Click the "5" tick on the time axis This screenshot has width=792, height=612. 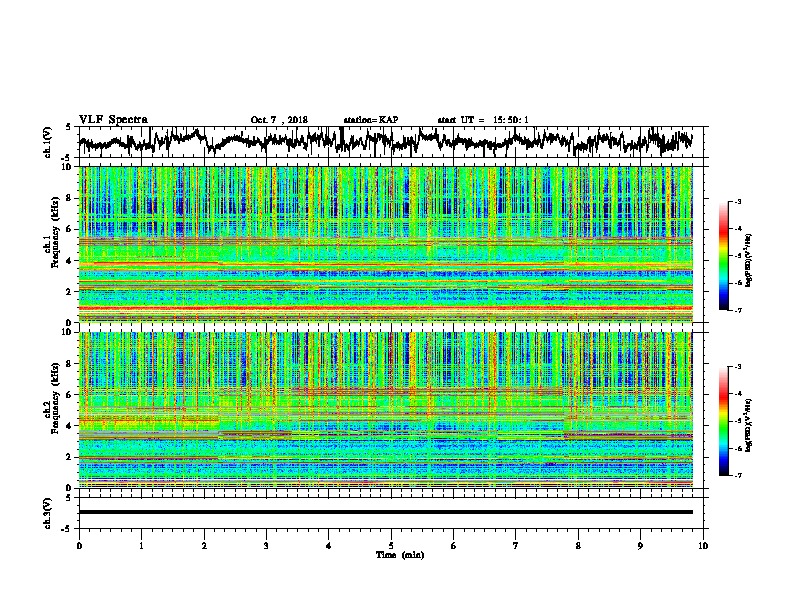pos(391,546)
